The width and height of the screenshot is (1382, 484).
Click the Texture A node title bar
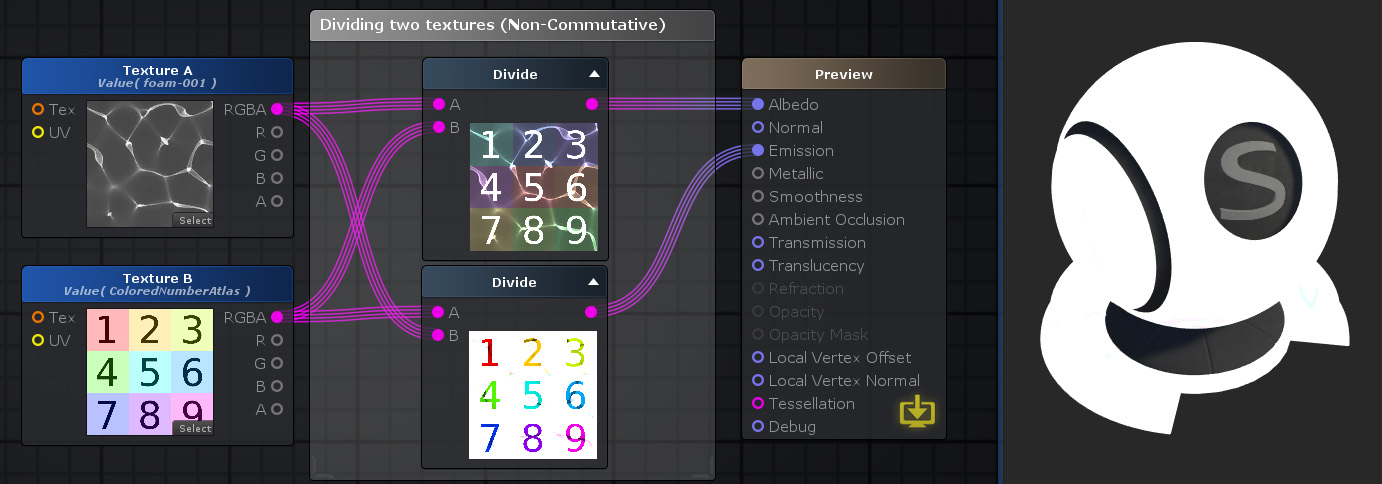pos(157,76)
